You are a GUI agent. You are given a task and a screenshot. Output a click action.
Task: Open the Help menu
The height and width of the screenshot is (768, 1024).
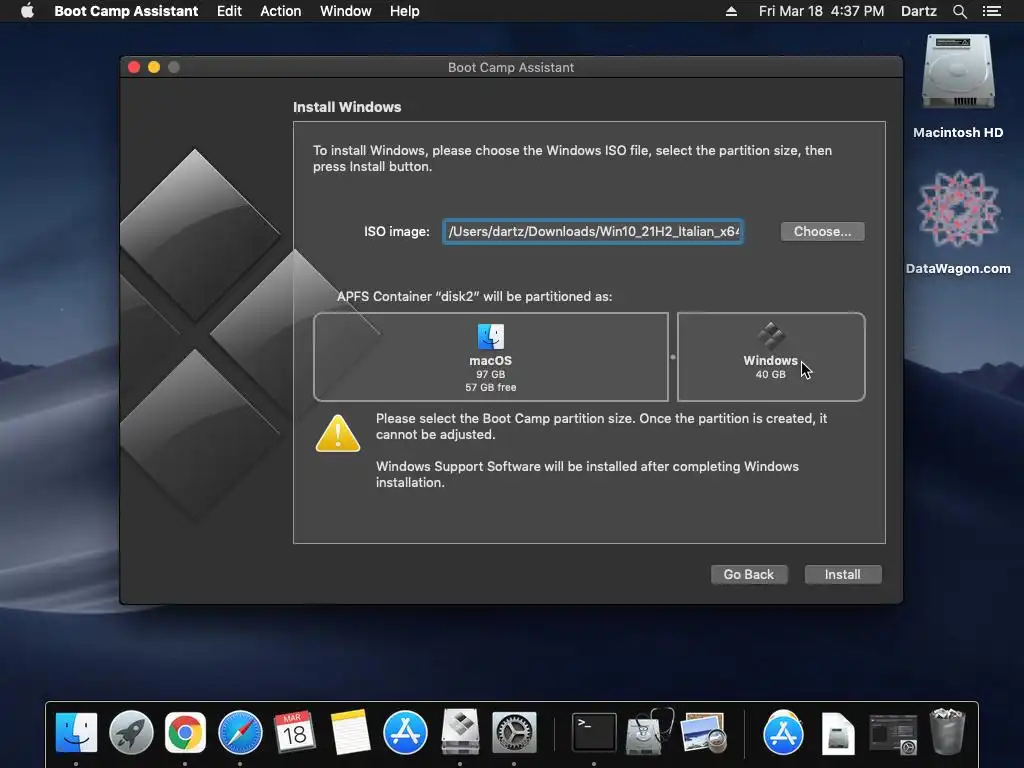pos(404,11)
